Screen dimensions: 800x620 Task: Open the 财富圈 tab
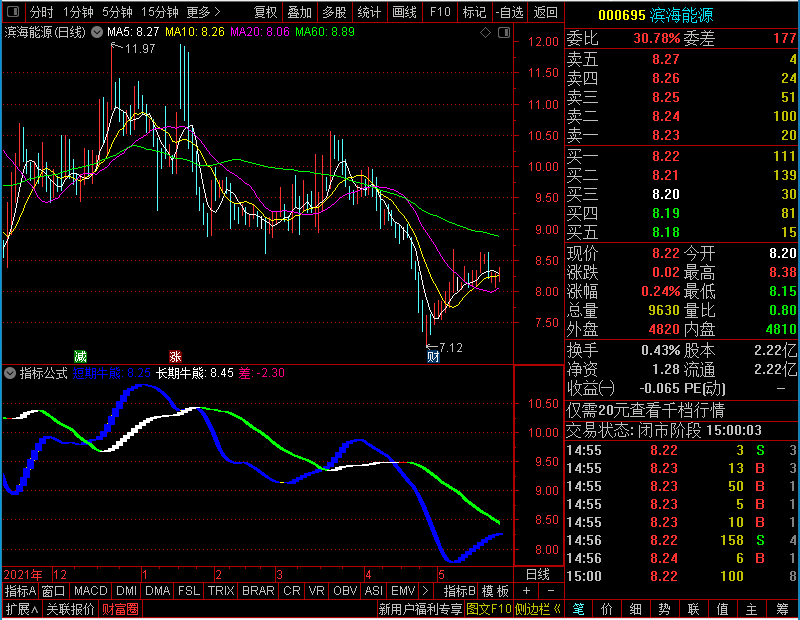120,609
